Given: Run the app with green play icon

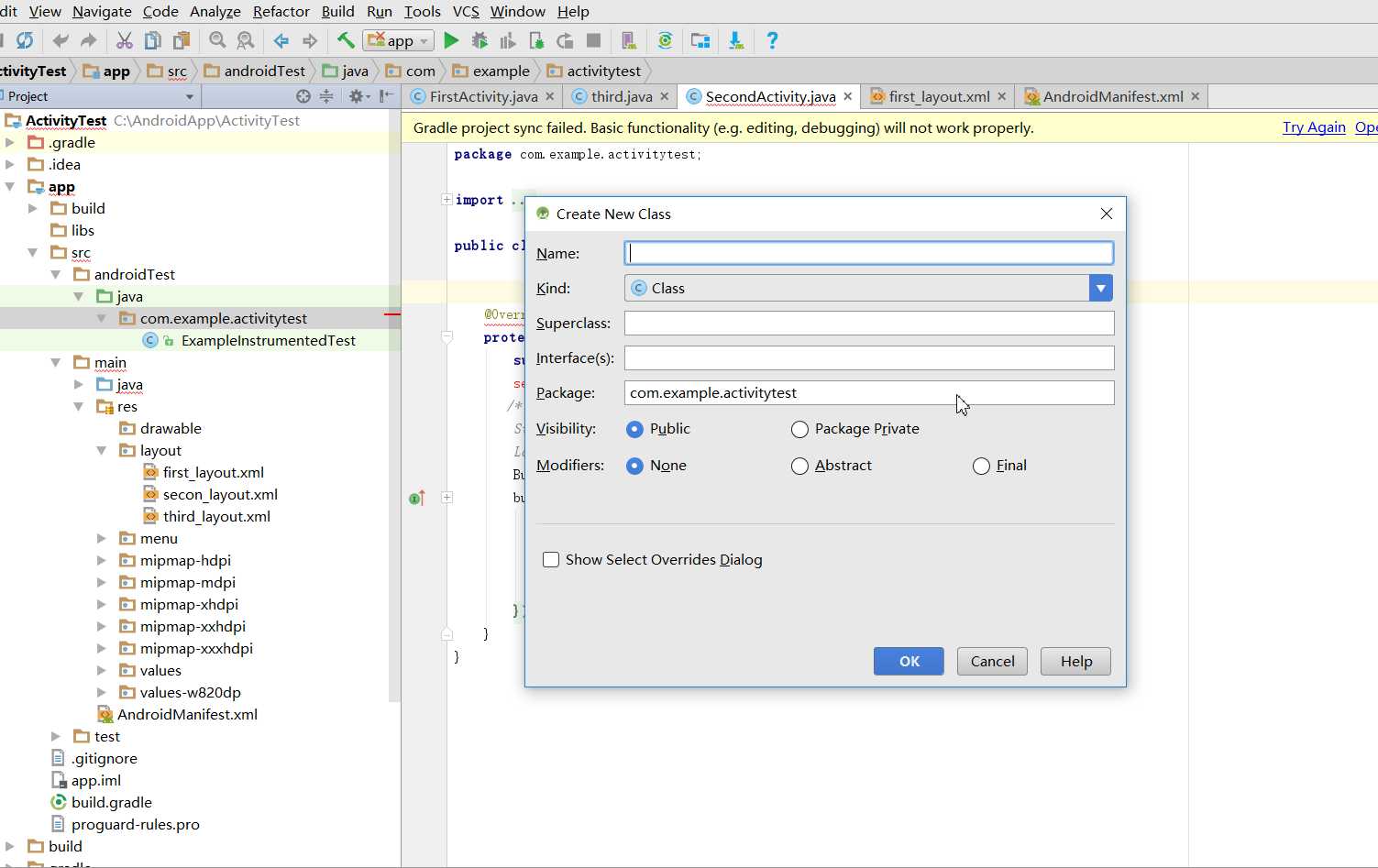Looking at the screenshot, I should tap(451, 40).
